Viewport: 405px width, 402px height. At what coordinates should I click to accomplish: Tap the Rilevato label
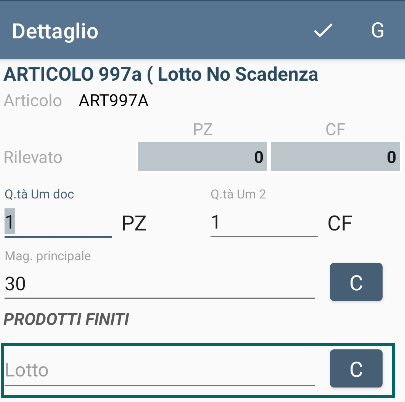[x=33, y=157]
